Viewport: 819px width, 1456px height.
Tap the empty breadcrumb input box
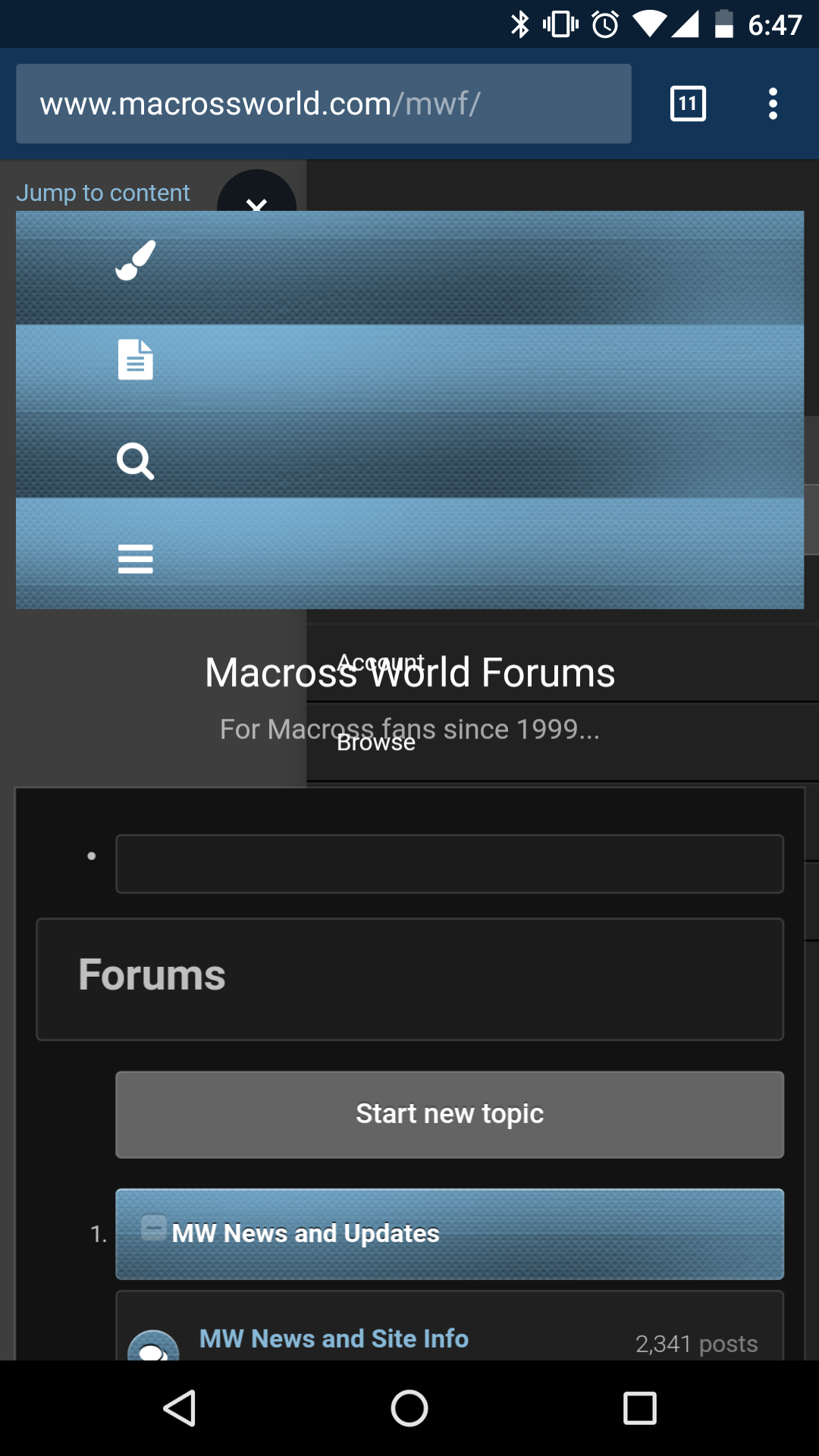(x=450, y=864)
